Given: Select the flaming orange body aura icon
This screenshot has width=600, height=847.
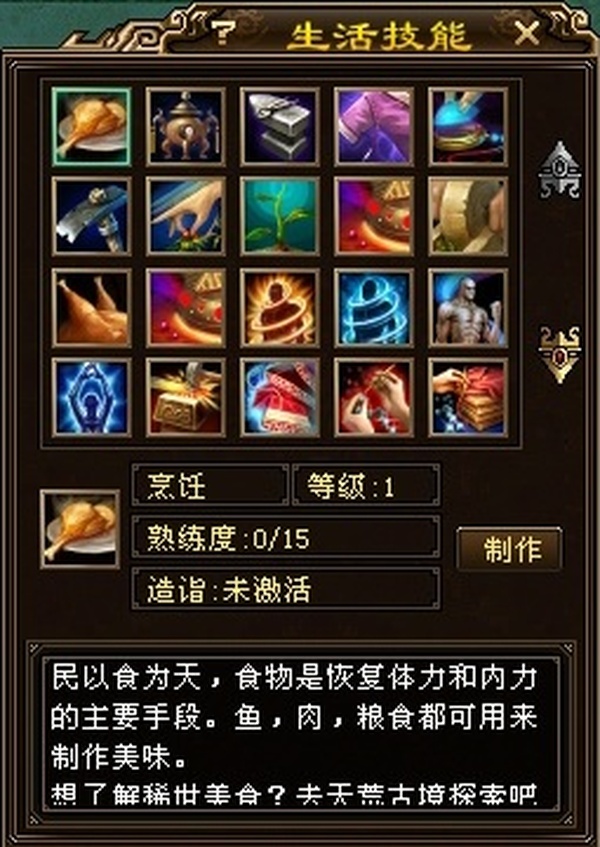Looking at the screenshot, I should point(280,308).
